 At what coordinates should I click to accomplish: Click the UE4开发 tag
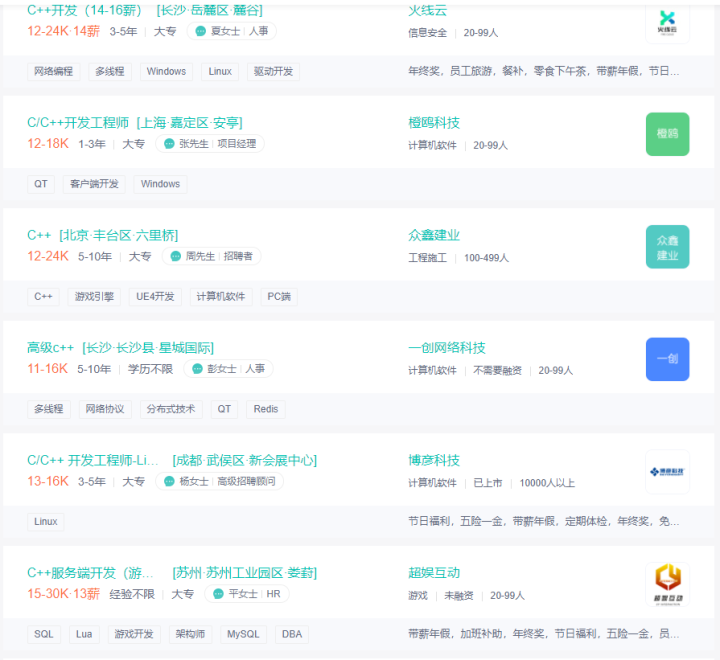coord(155,297)
